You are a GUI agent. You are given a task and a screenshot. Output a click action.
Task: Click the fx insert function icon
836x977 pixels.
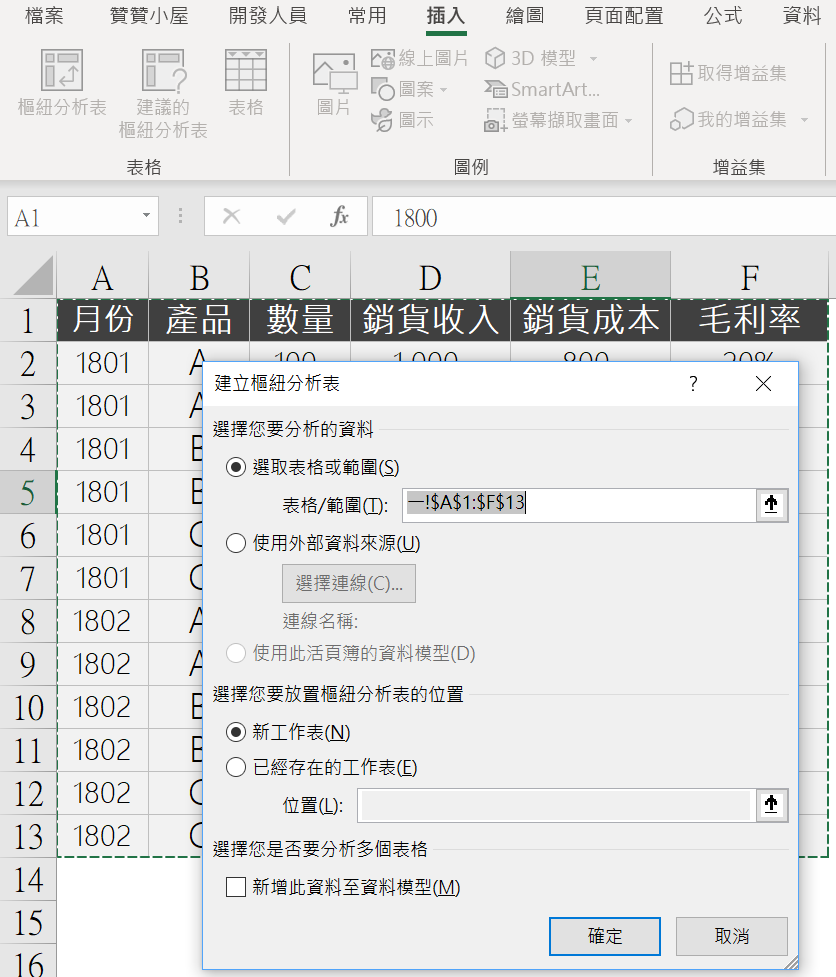tap(340, 217)
